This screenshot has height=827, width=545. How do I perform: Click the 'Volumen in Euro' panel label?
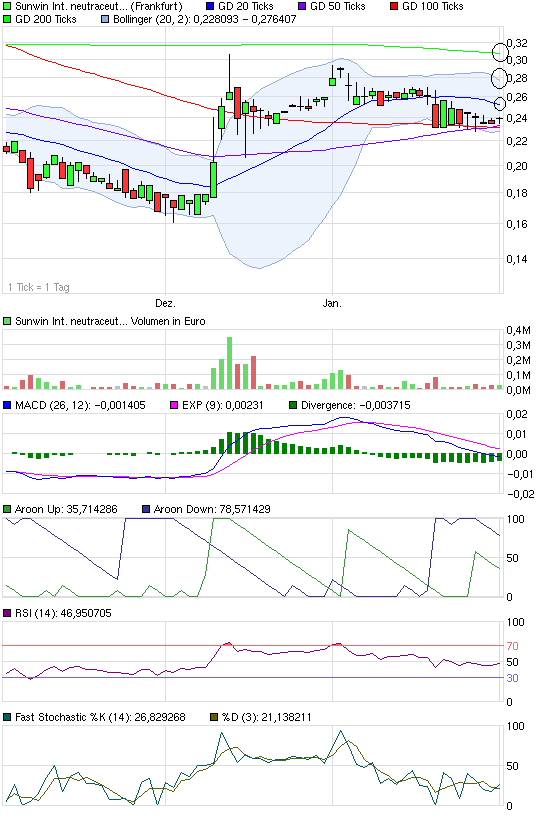coord(168,321)
